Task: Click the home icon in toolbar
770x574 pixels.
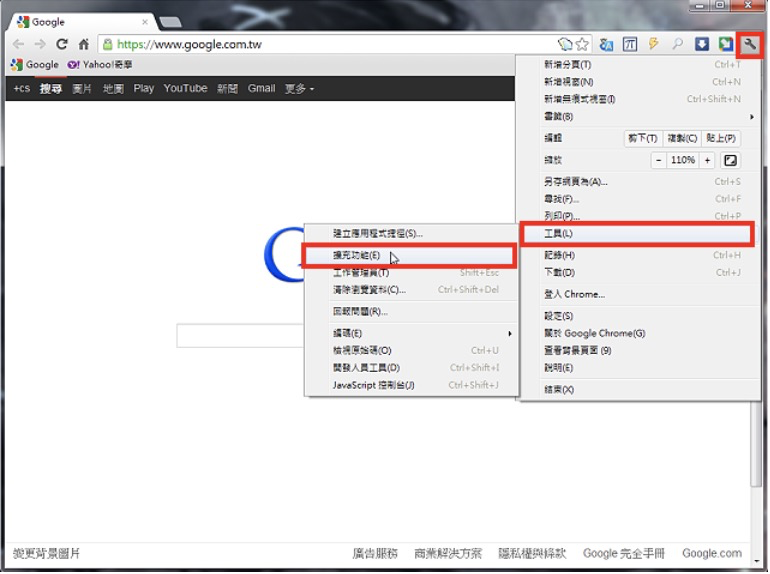Action: (x=84, y=45)
